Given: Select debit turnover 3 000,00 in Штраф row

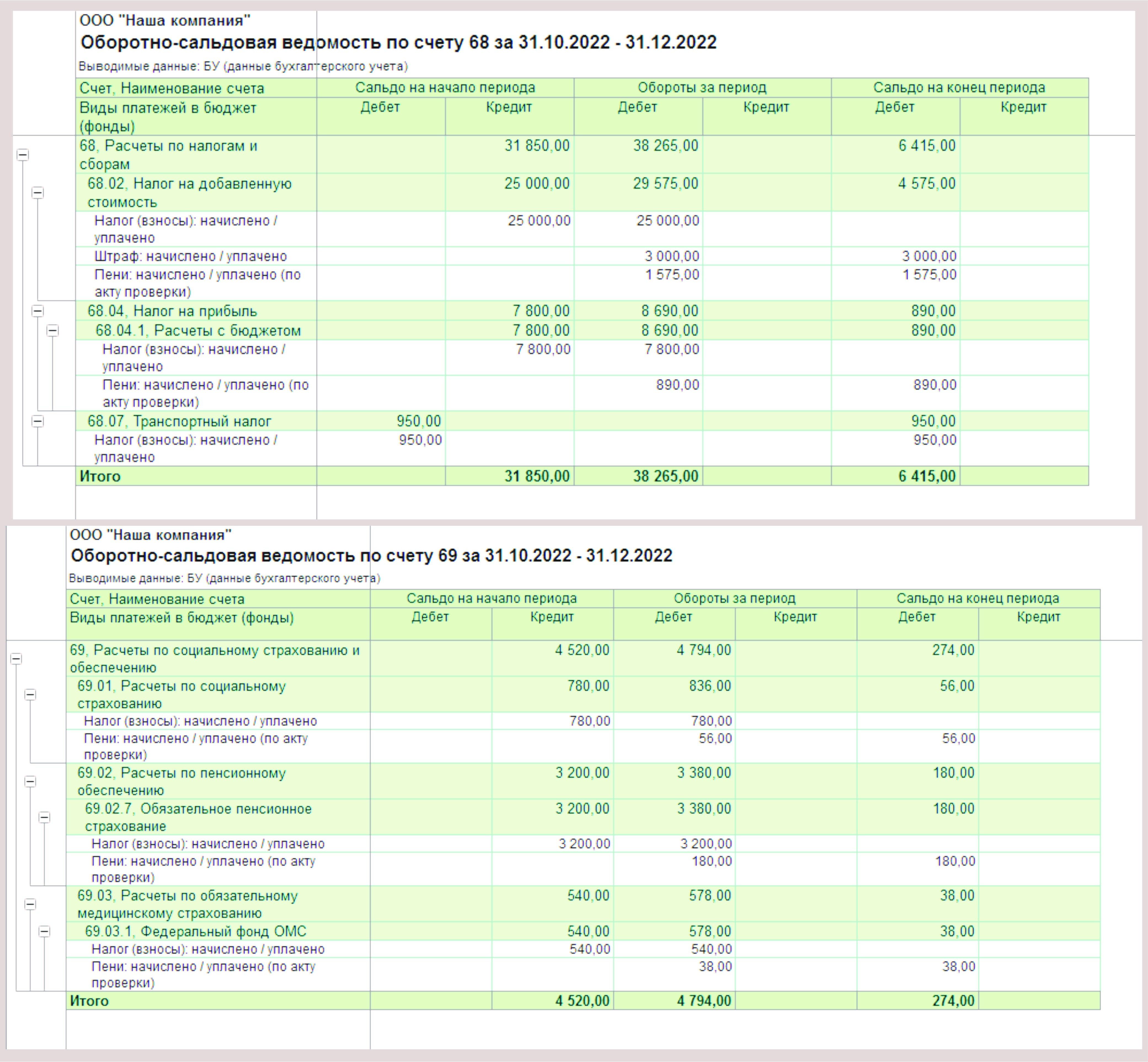Looking at the screenshot, I should tap(672, 256).
